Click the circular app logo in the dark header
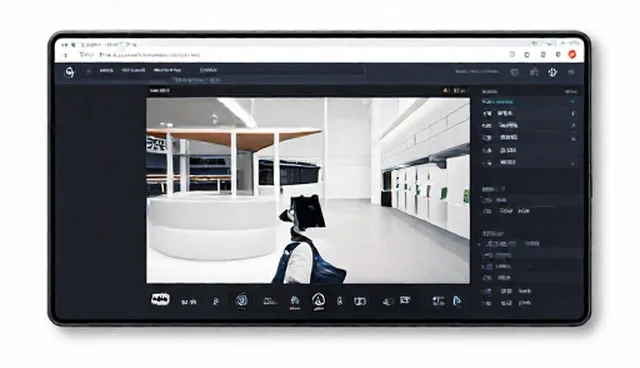The width and height of the screenshot is (640, 368). [70, 72]
